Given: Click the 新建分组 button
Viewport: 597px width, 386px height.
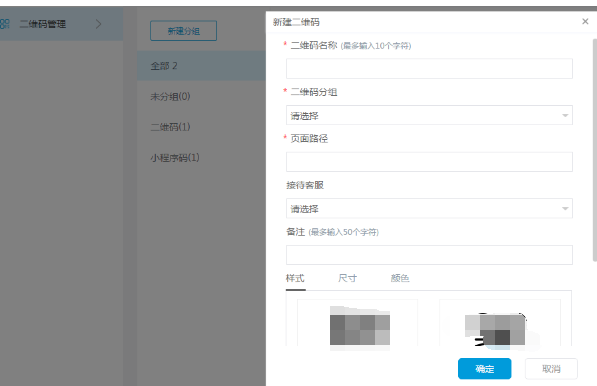Looking at the screenshot, I should click(184, 31).
